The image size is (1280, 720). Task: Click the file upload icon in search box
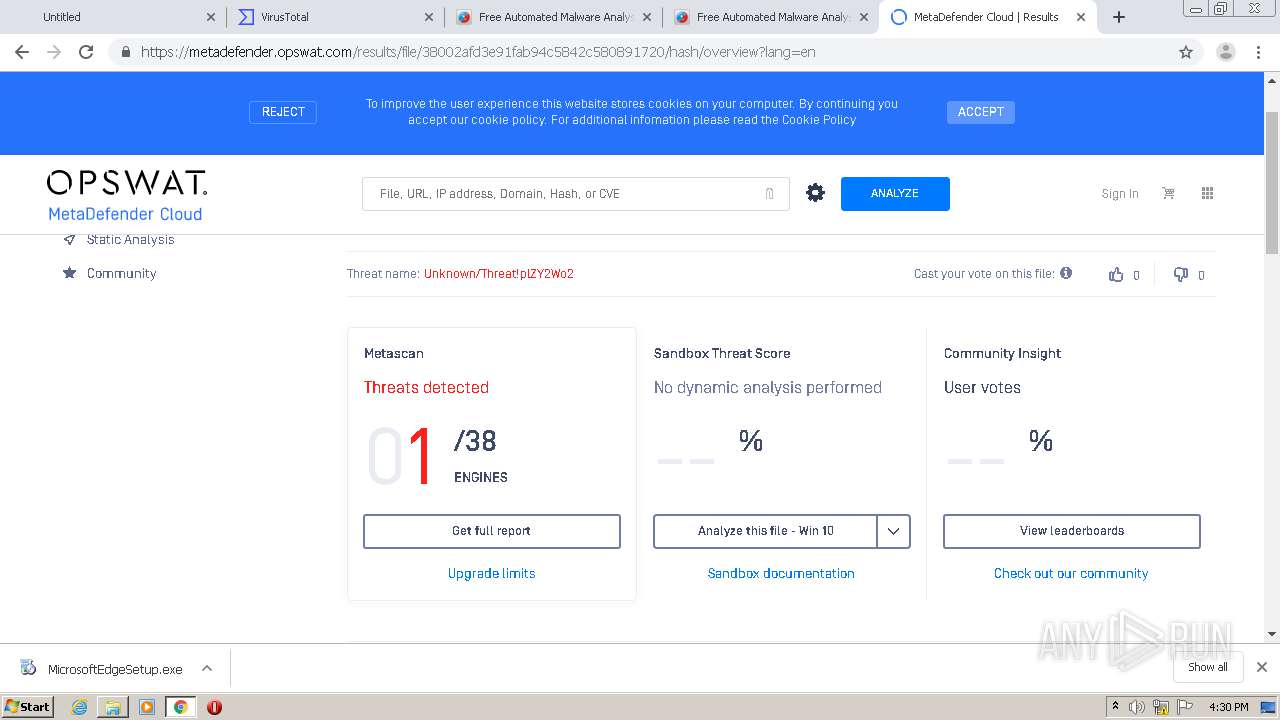point(769,194)
